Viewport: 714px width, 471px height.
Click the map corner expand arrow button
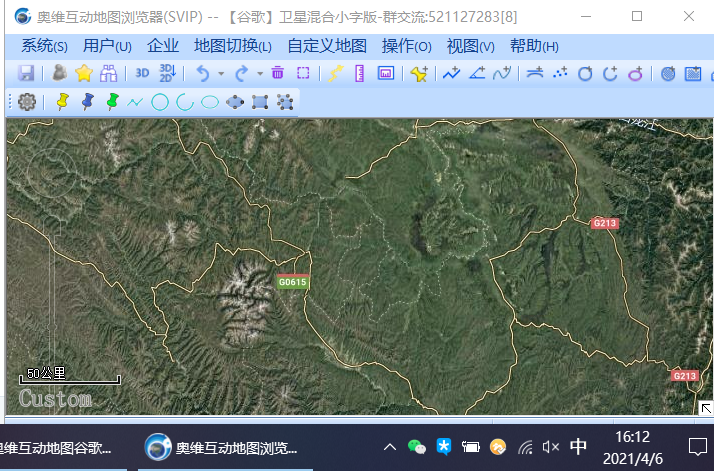(x=706, y=408)
